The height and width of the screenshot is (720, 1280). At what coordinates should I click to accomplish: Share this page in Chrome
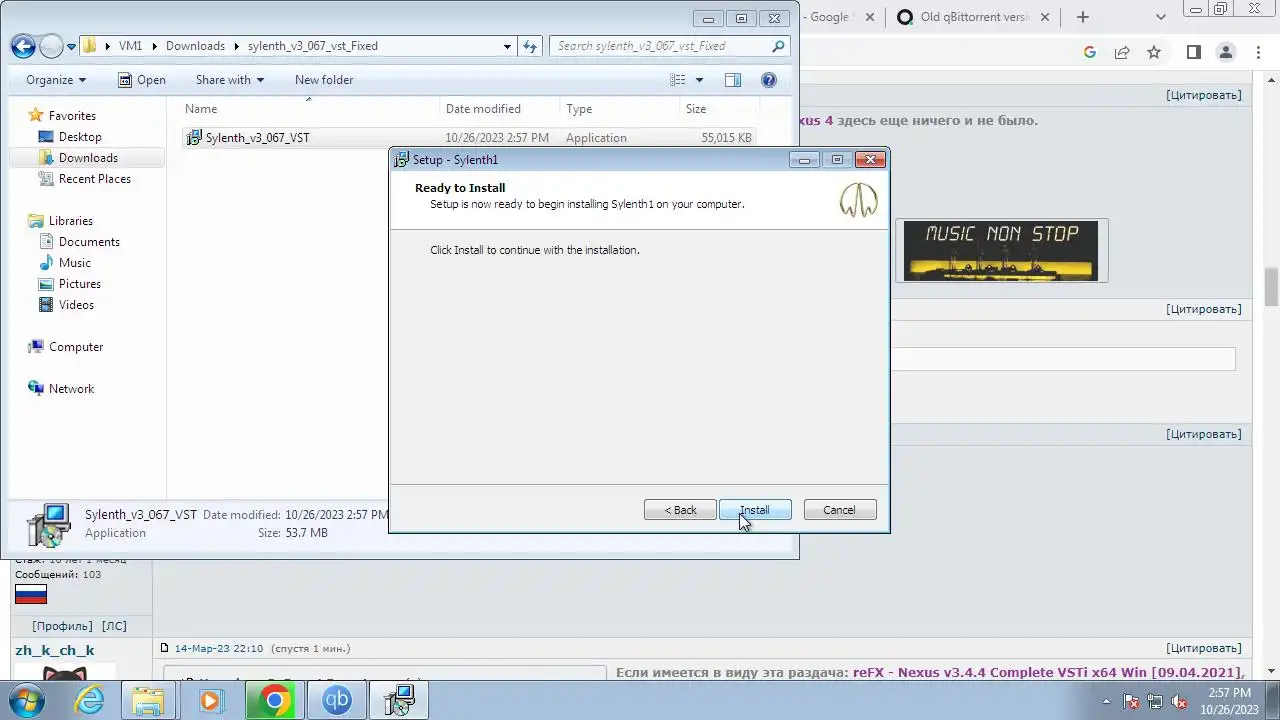click(x=1122, y=52)
